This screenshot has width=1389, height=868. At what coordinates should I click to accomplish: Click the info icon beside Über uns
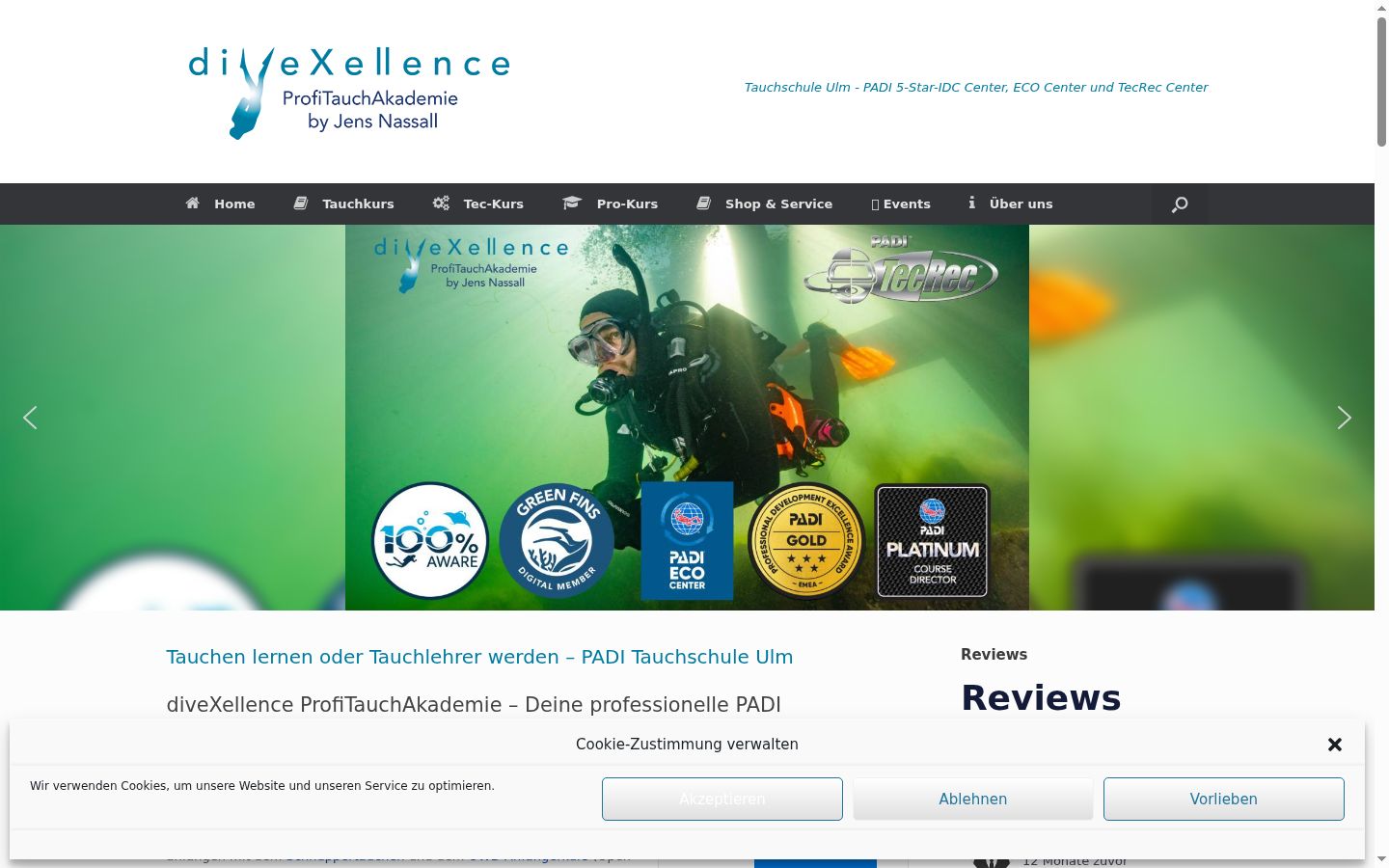(972, 203)
